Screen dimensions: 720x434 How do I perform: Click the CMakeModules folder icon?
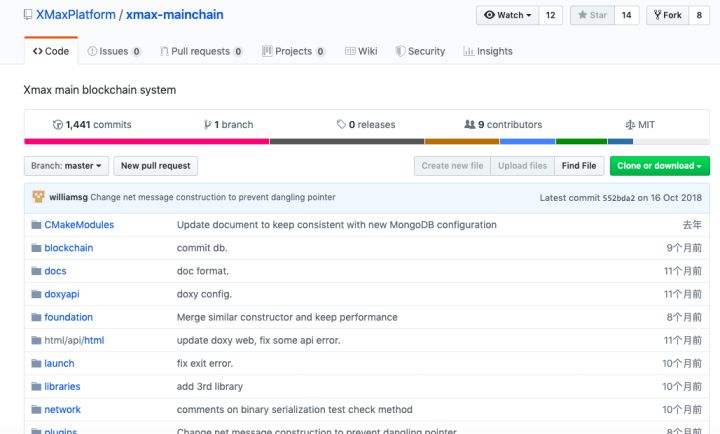click(x=36, y=225)
